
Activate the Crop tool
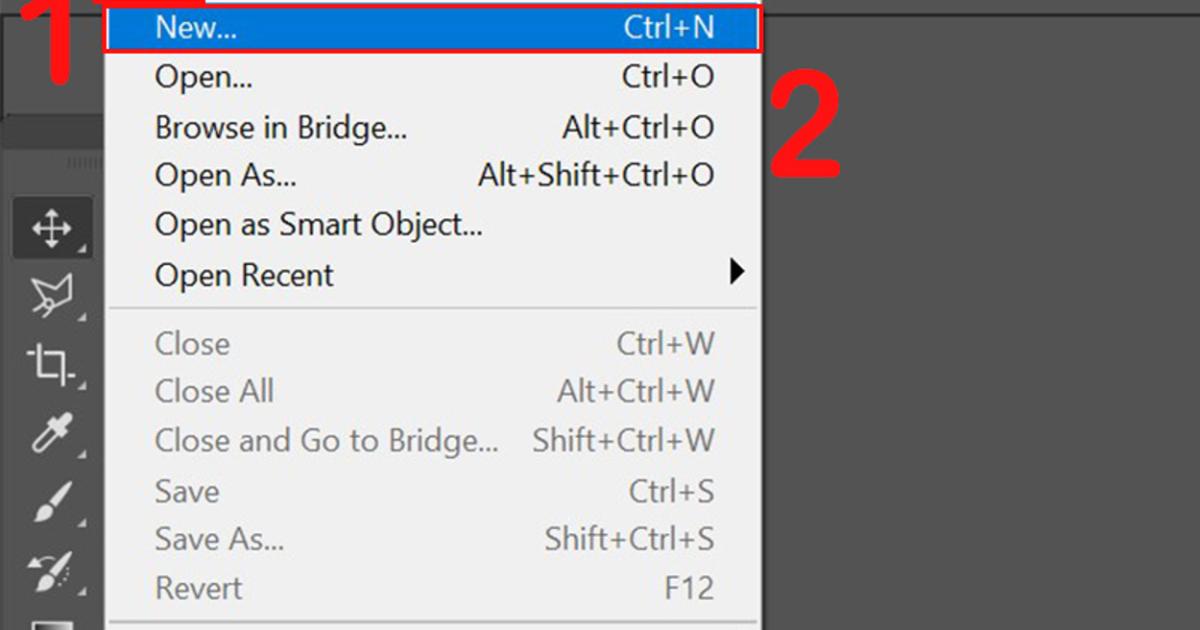click(51, 365)
